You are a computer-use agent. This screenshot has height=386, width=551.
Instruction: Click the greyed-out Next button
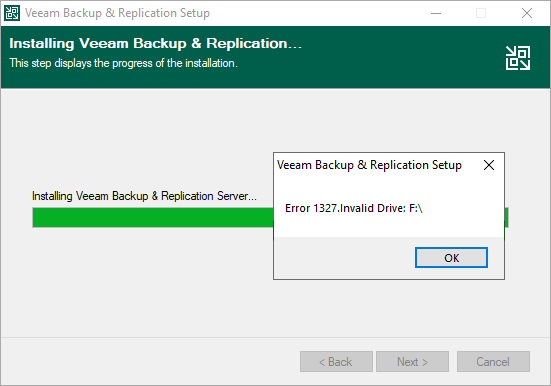coord(412,361)
